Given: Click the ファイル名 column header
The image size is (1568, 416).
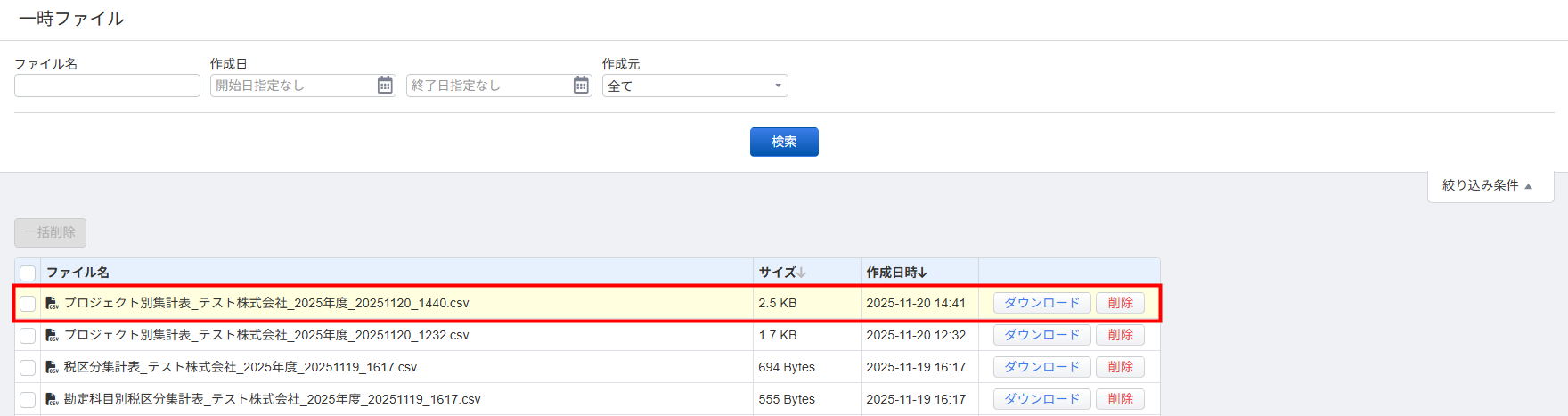Looking at the screenshot, I should [78, 273].
